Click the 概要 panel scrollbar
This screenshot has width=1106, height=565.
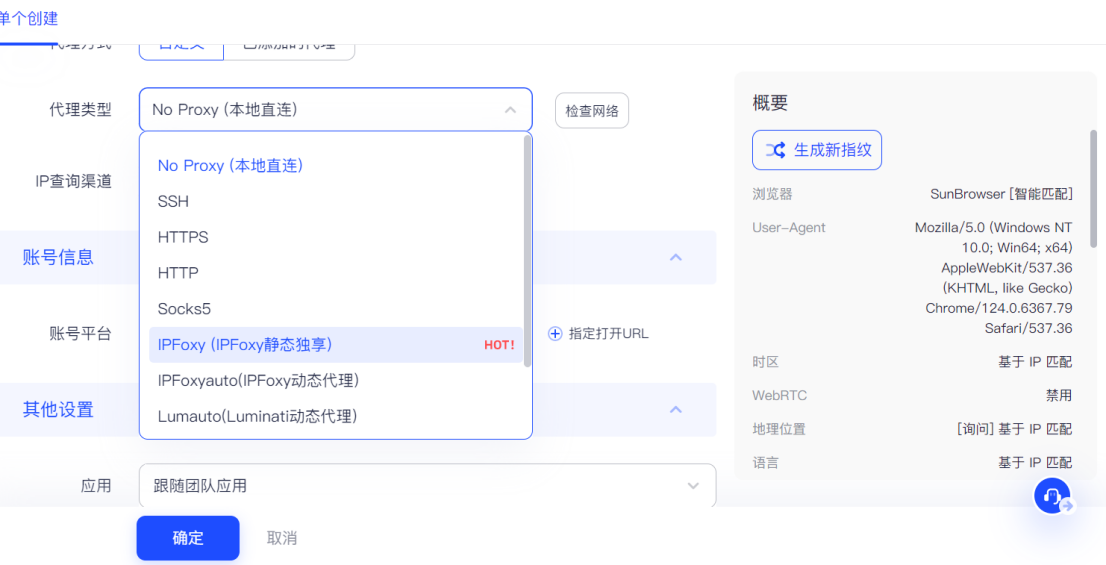click(x=1094, y=188)
